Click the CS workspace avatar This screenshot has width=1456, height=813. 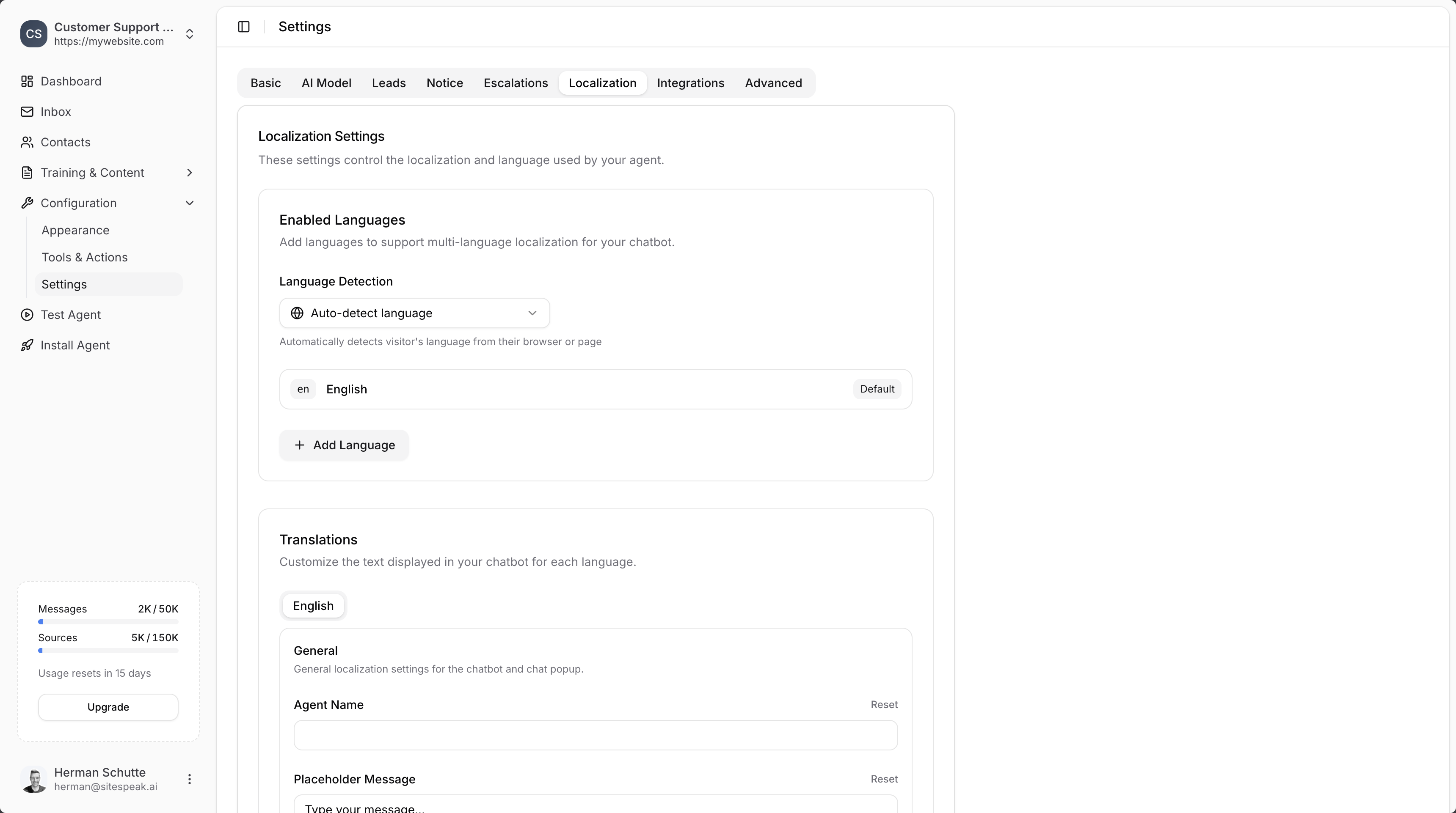[33, 34]
